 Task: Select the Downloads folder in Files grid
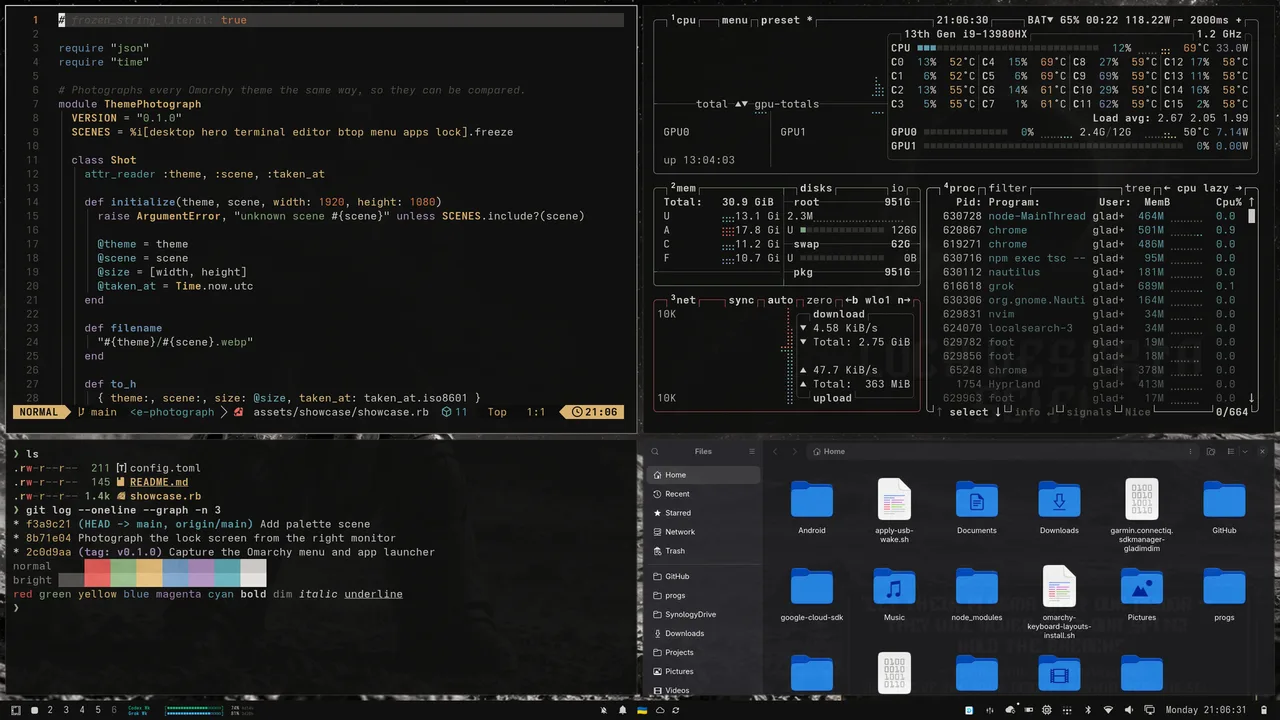1059,499
